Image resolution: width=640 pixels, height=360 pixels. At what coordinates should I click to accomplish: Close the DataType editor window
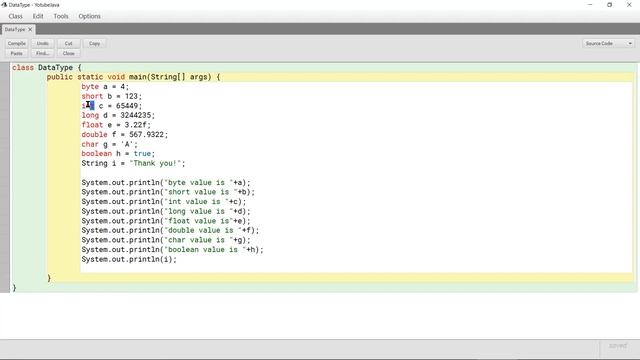629,5
